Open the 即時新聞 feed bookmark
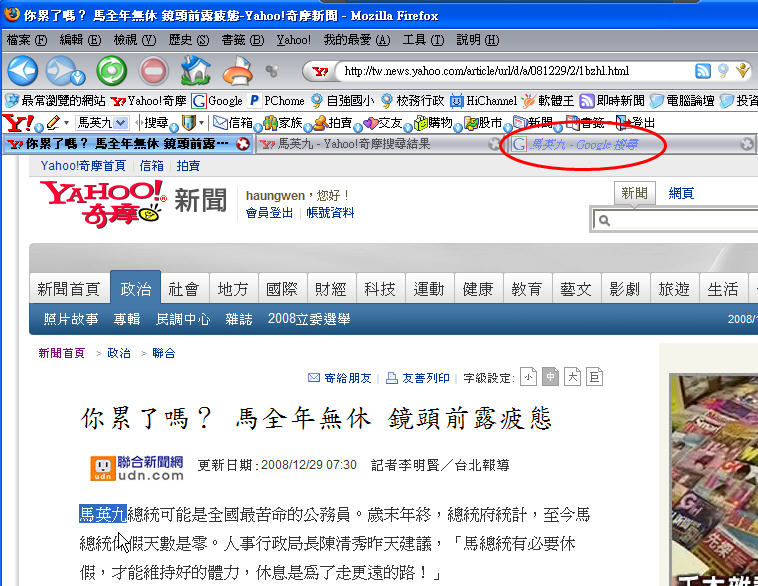758x586 pixels. pos(612,101)
